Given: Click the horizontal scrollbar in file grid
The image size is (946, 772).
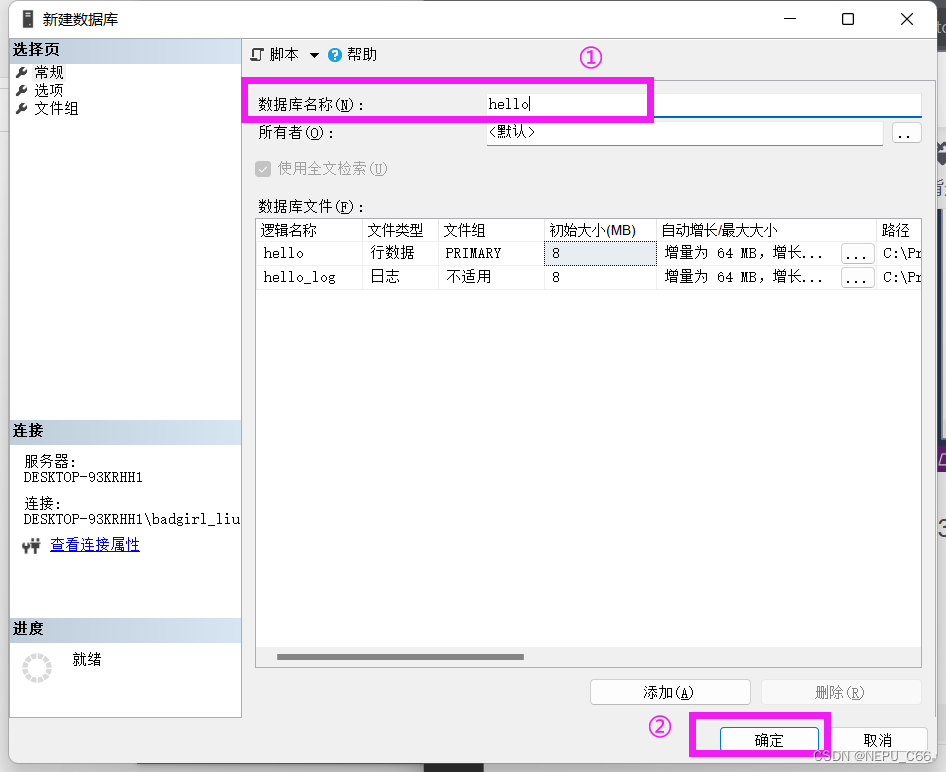Looking at the screenshot, I should (x=400, y=657).
